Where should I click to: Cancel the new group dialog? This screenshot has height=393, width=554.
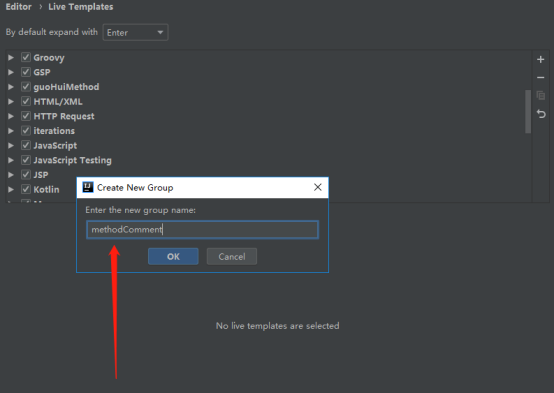coord(232,256)
